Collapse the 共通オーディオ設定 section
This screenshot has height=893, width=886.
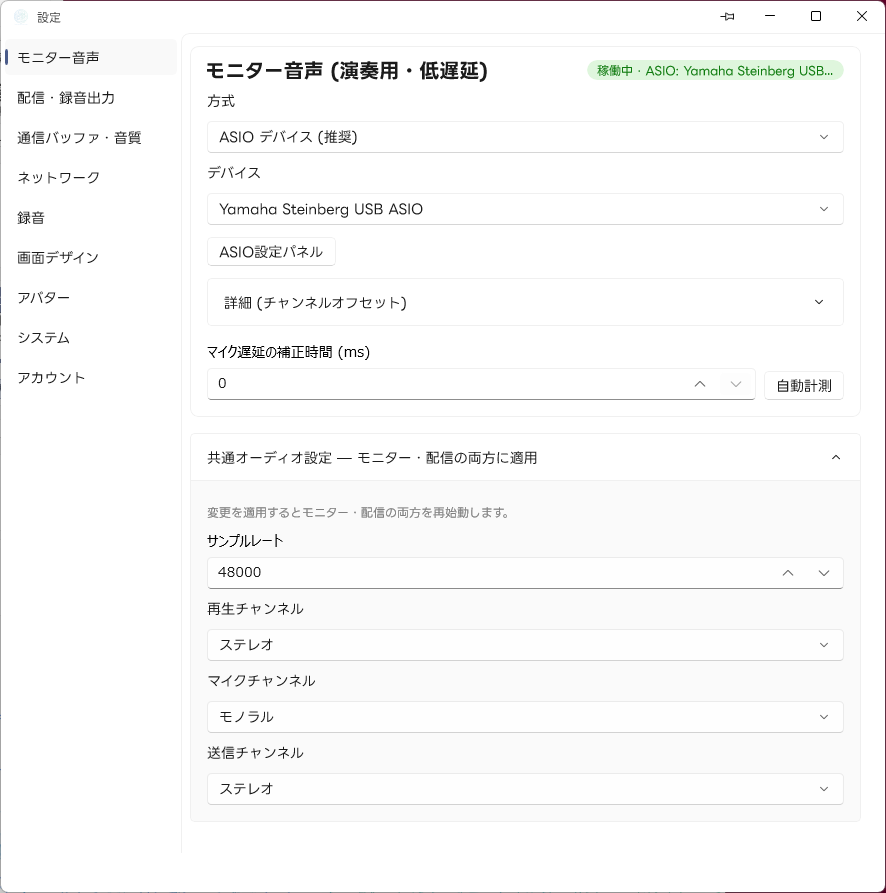(525, 457)
